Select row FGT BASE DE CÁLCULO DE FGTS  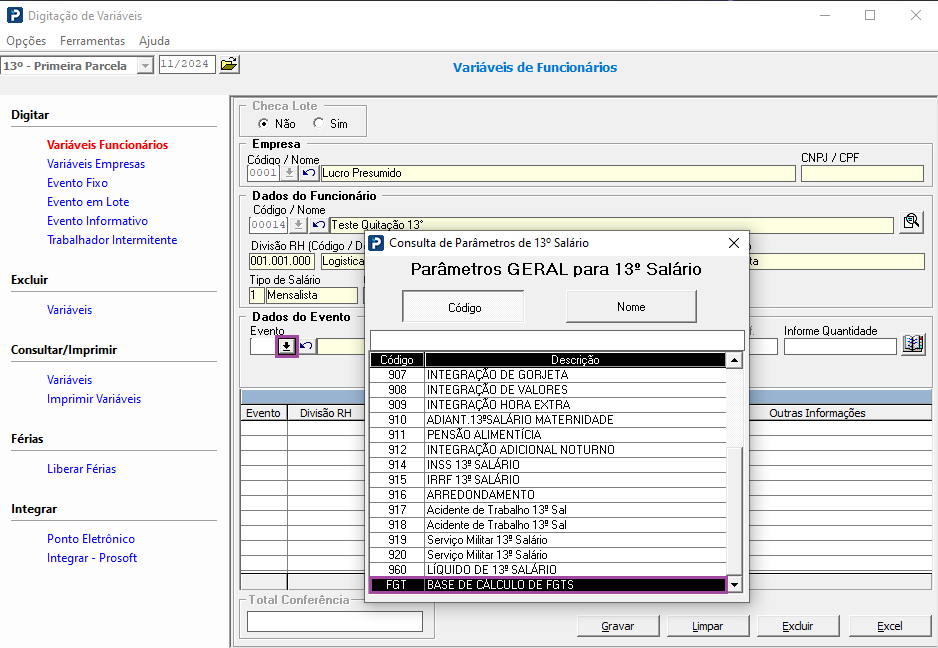pos(548,585)
